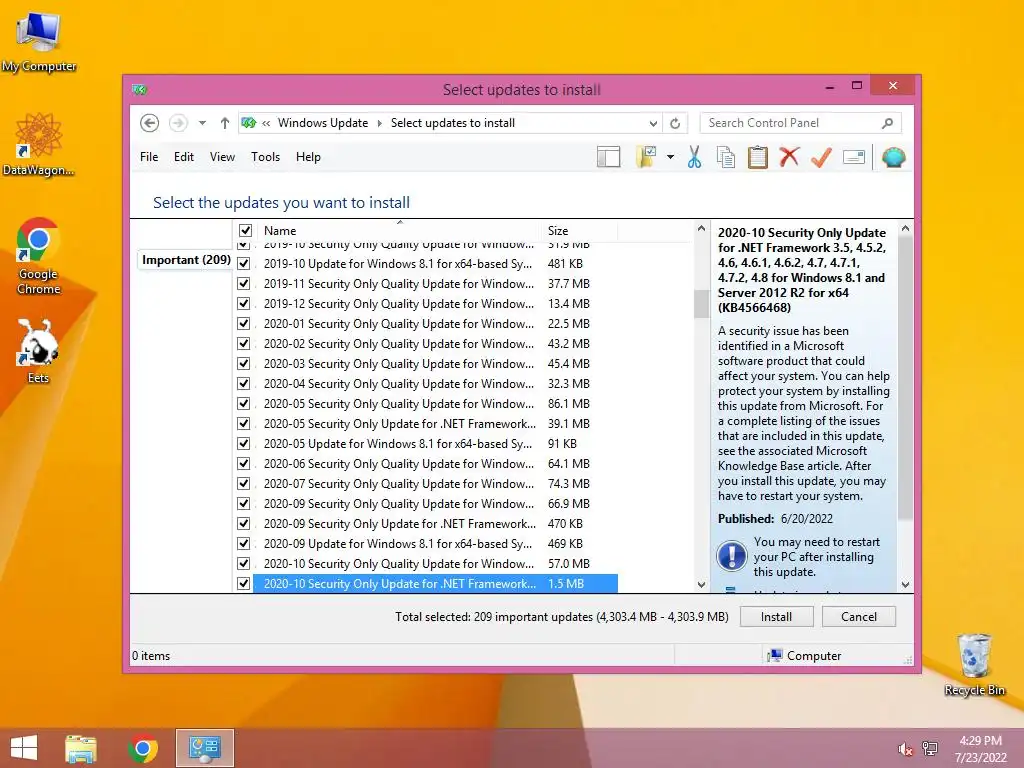
Task: Open My Computer desktop icon
Action: pos(39,42)
